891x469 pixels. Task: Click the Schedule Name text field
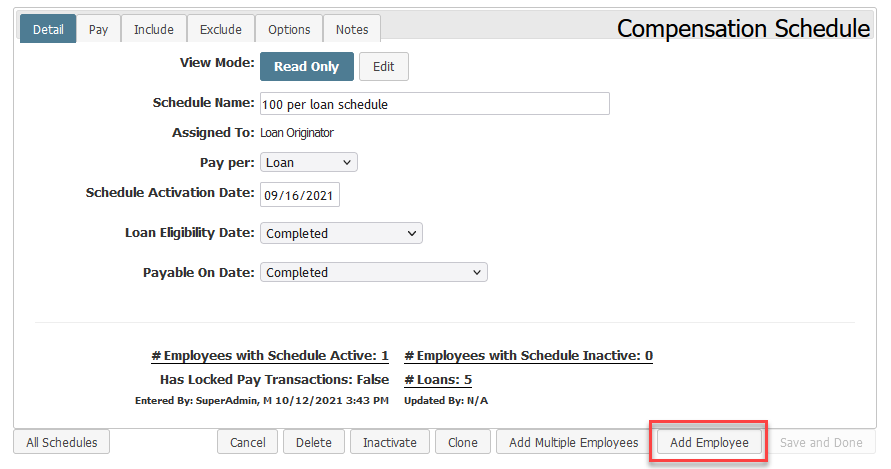[x=435, y=104]
